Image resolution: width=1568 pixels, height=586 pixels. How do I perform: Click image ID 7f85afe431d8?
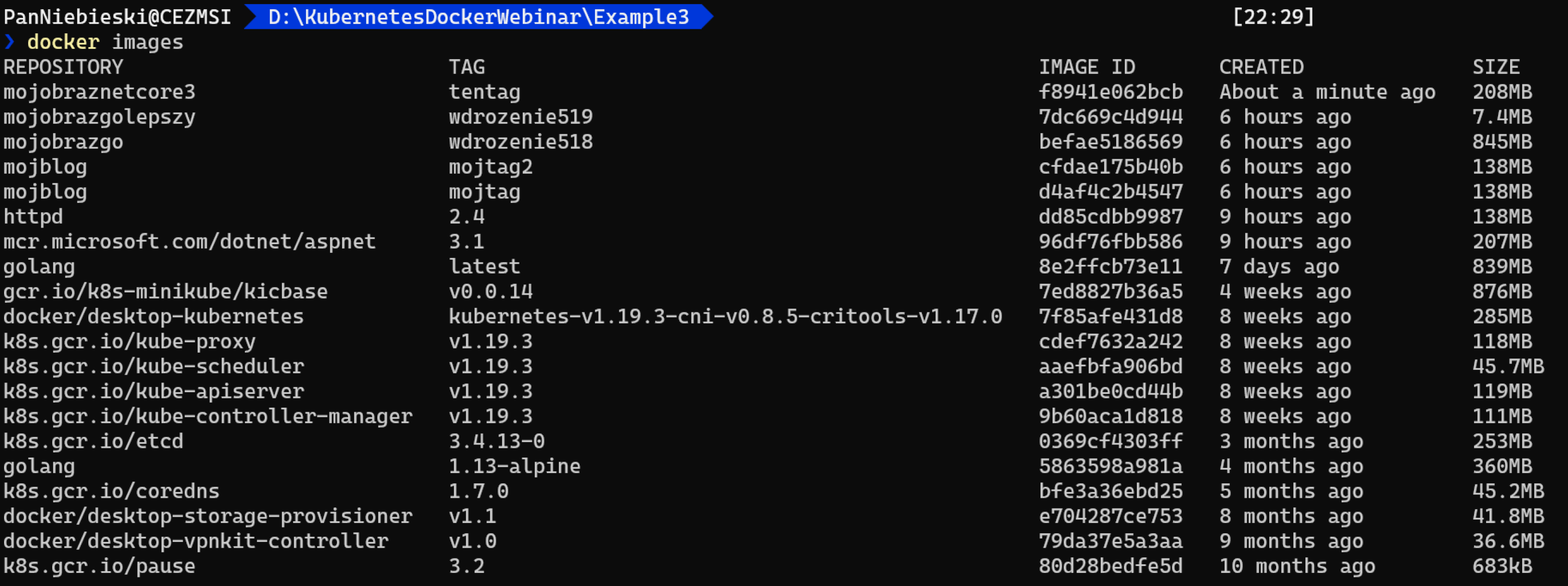point(1111,316)
